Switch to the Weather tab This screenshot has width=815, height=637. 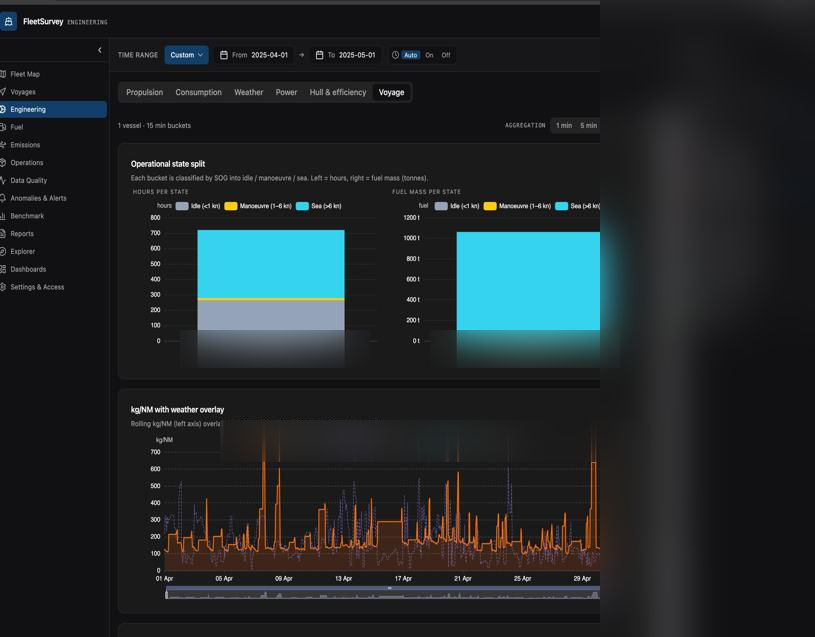(248, 92)
